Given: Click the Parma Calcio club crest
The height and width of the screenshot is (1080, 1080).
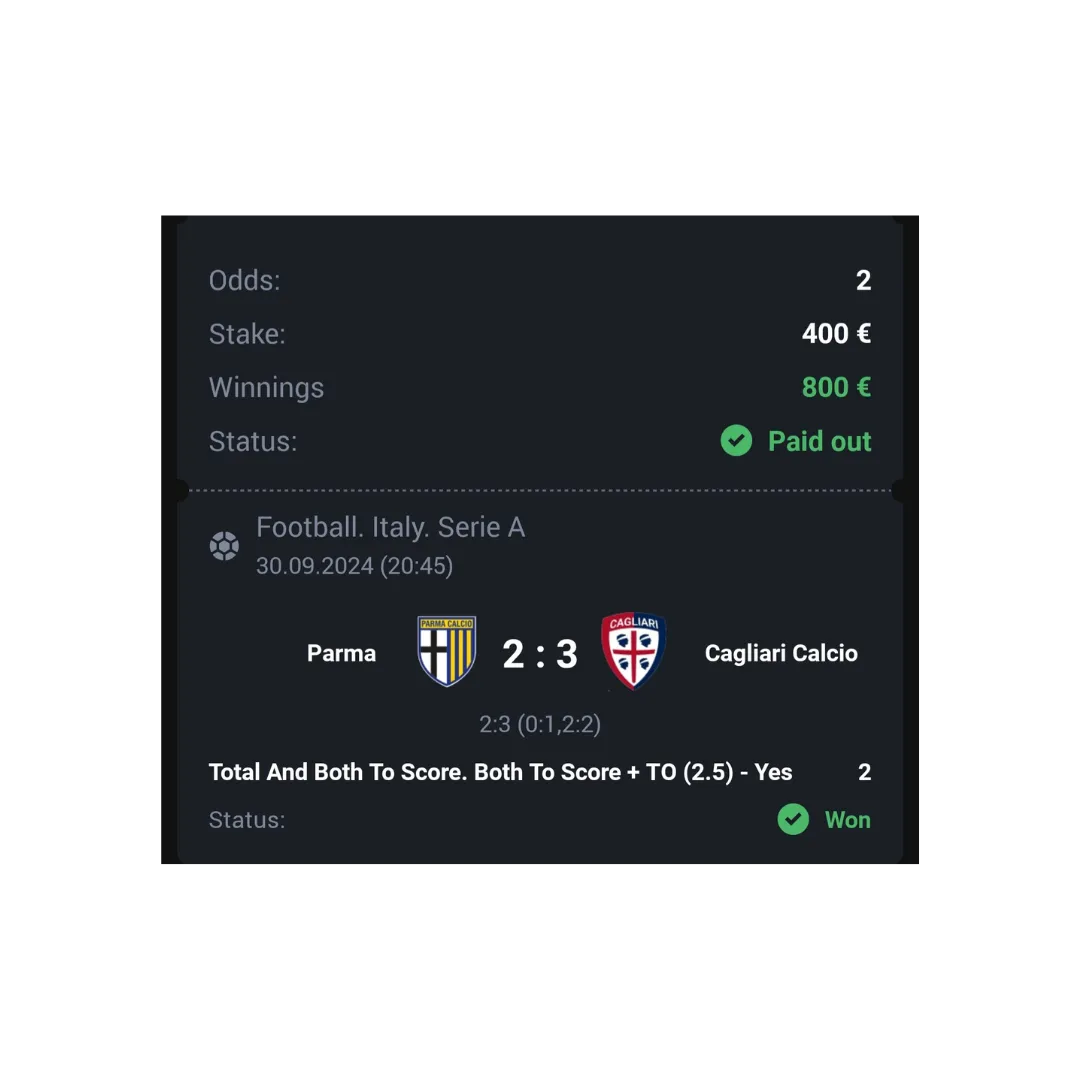Looking at the screenshot, I should coord(447,652).
